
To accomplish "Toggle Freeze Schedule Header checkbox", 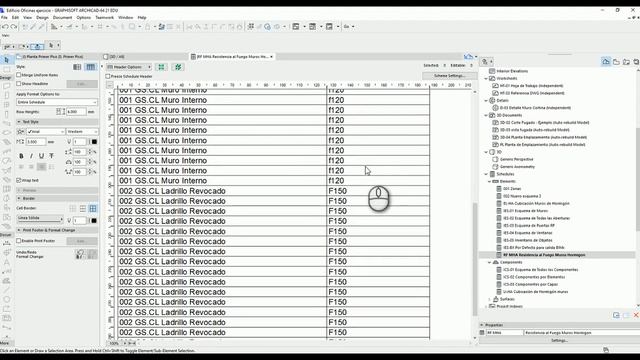I will [108, 76].
